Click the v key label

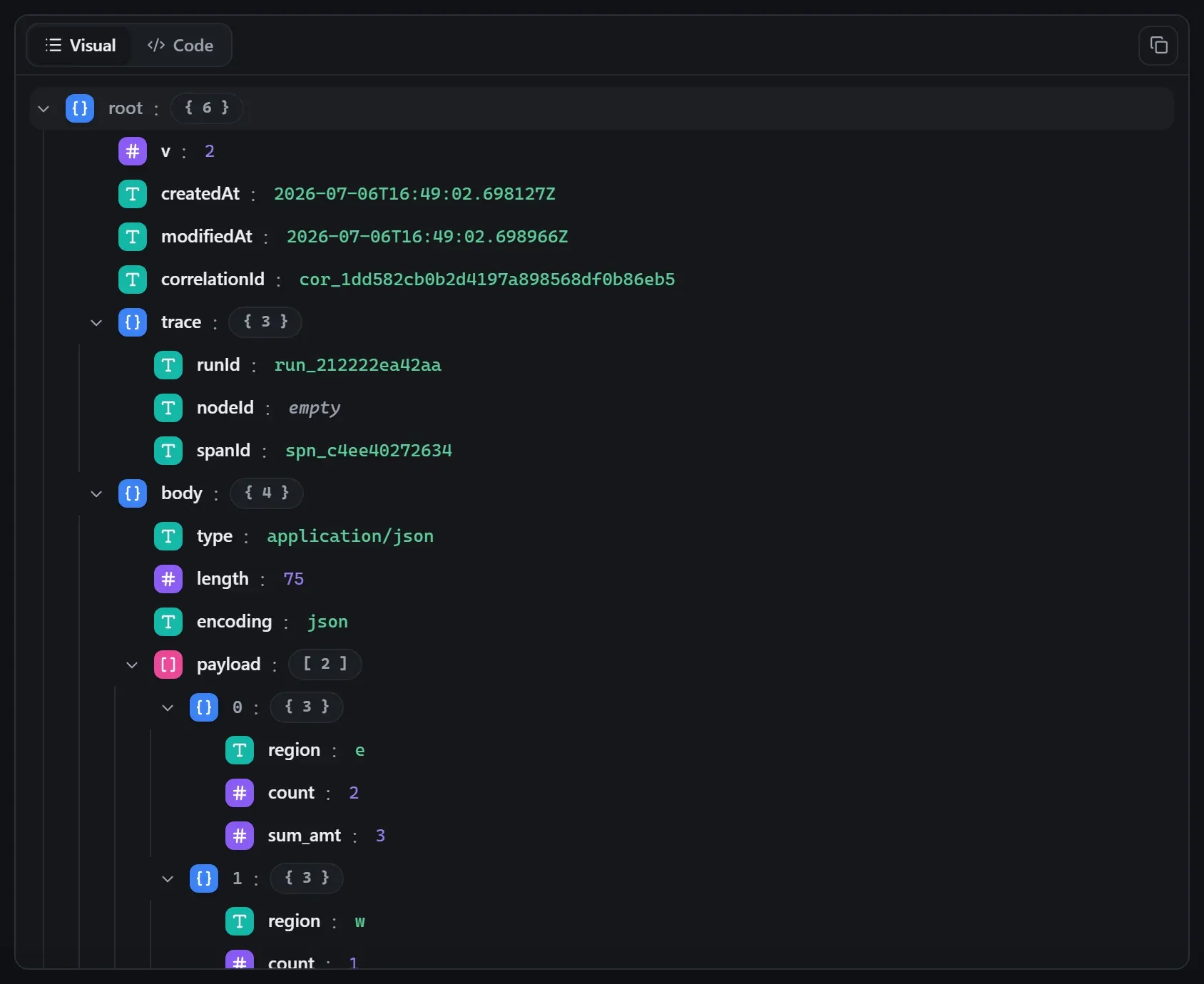tap(165, 151)
